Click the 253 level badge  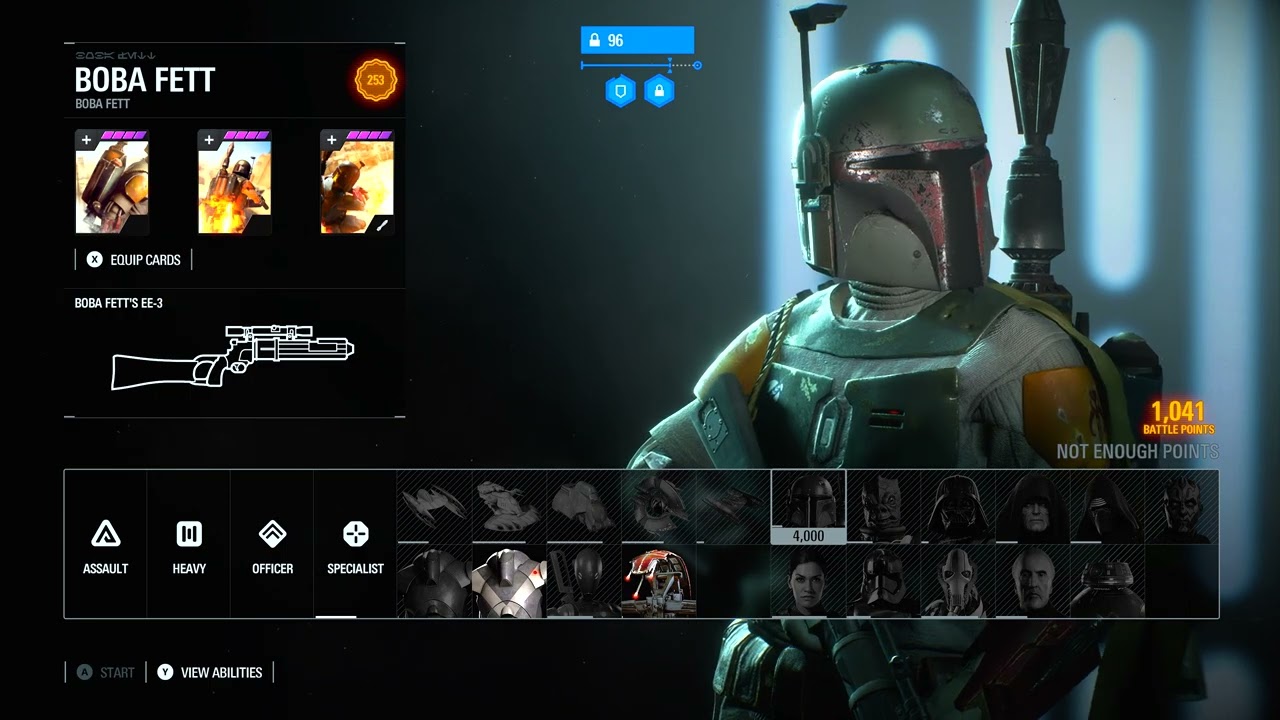(376, 81)
